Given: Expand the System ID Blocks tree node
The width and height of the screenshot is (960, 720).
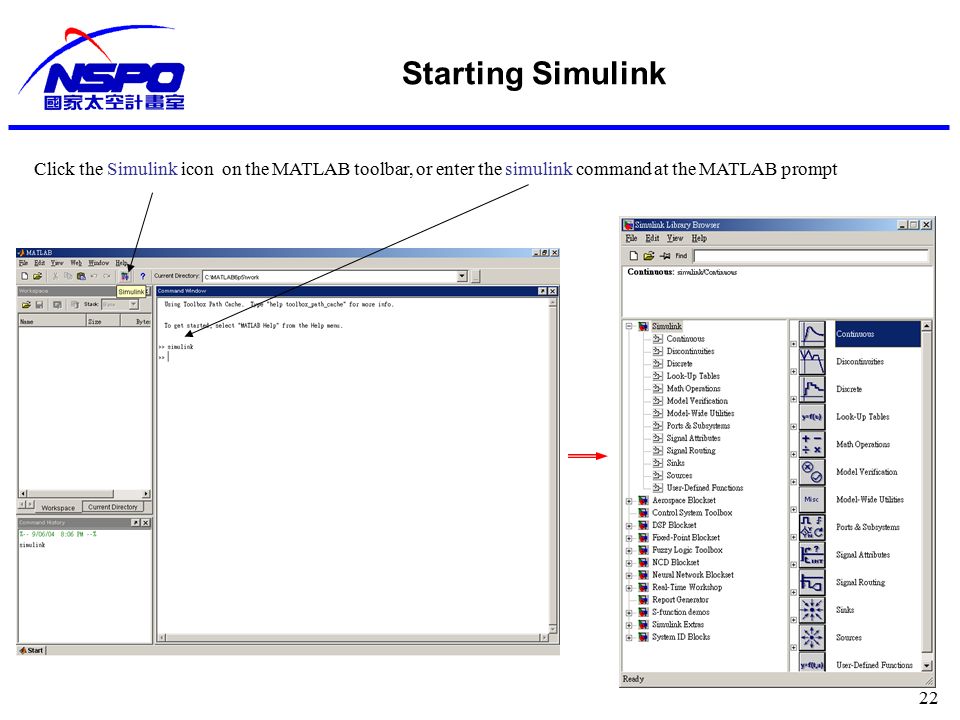Looking at the screenshot, I should [629, 638].
